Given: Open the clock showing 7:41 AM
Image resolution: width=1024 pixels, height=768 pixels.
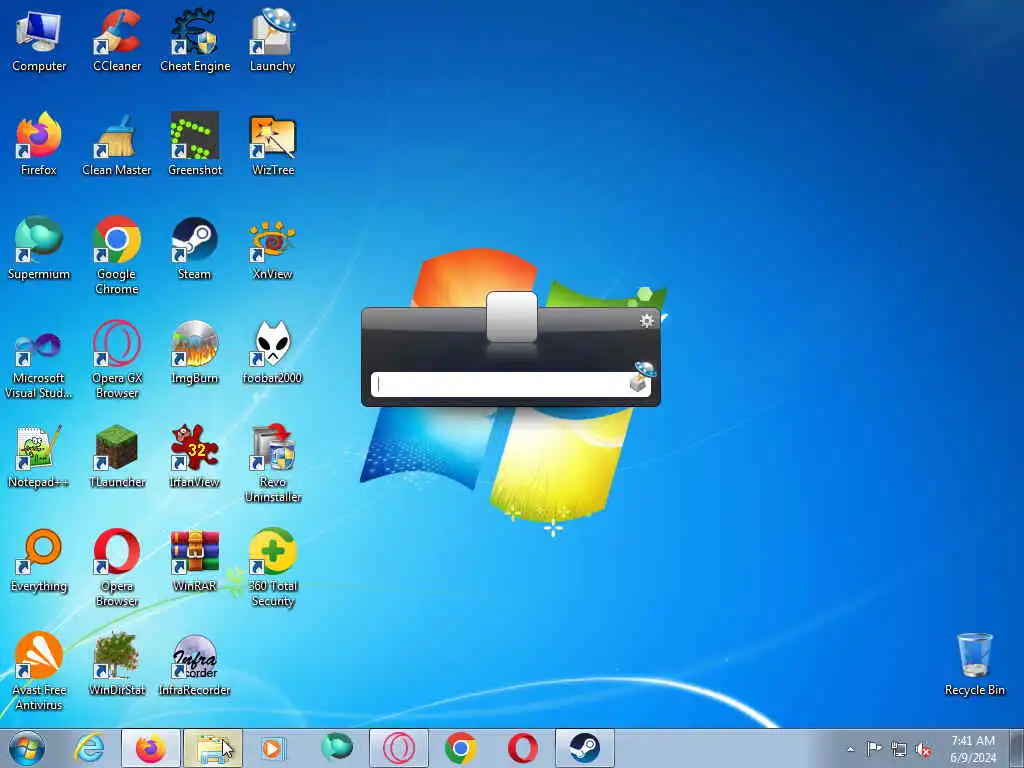Looking at the screenshot, I should (x=973, y=749).
